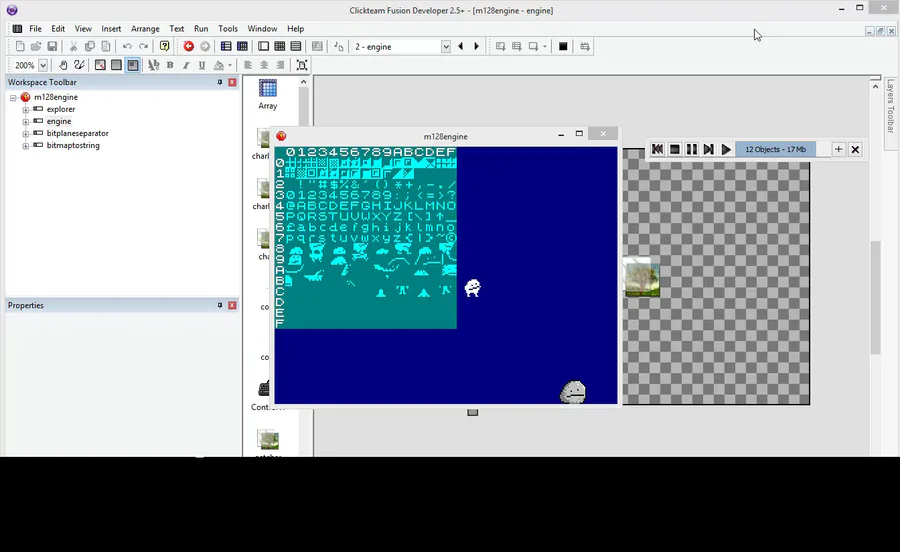The image size is (900, 552).
Task: Open the Storyboard Editor icon
Action: pos(226,46)
